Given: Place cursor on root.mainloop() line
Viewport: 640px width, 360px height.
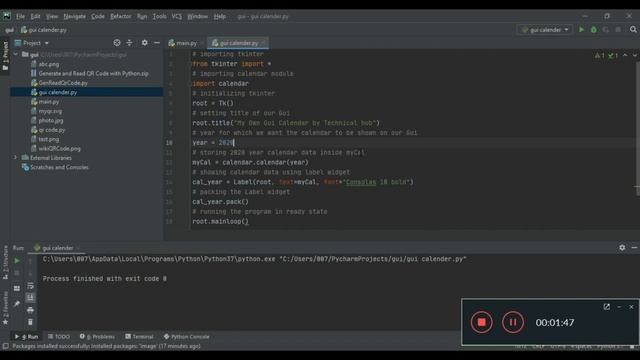Looking at the screenshot, I should tap(220, 222).
